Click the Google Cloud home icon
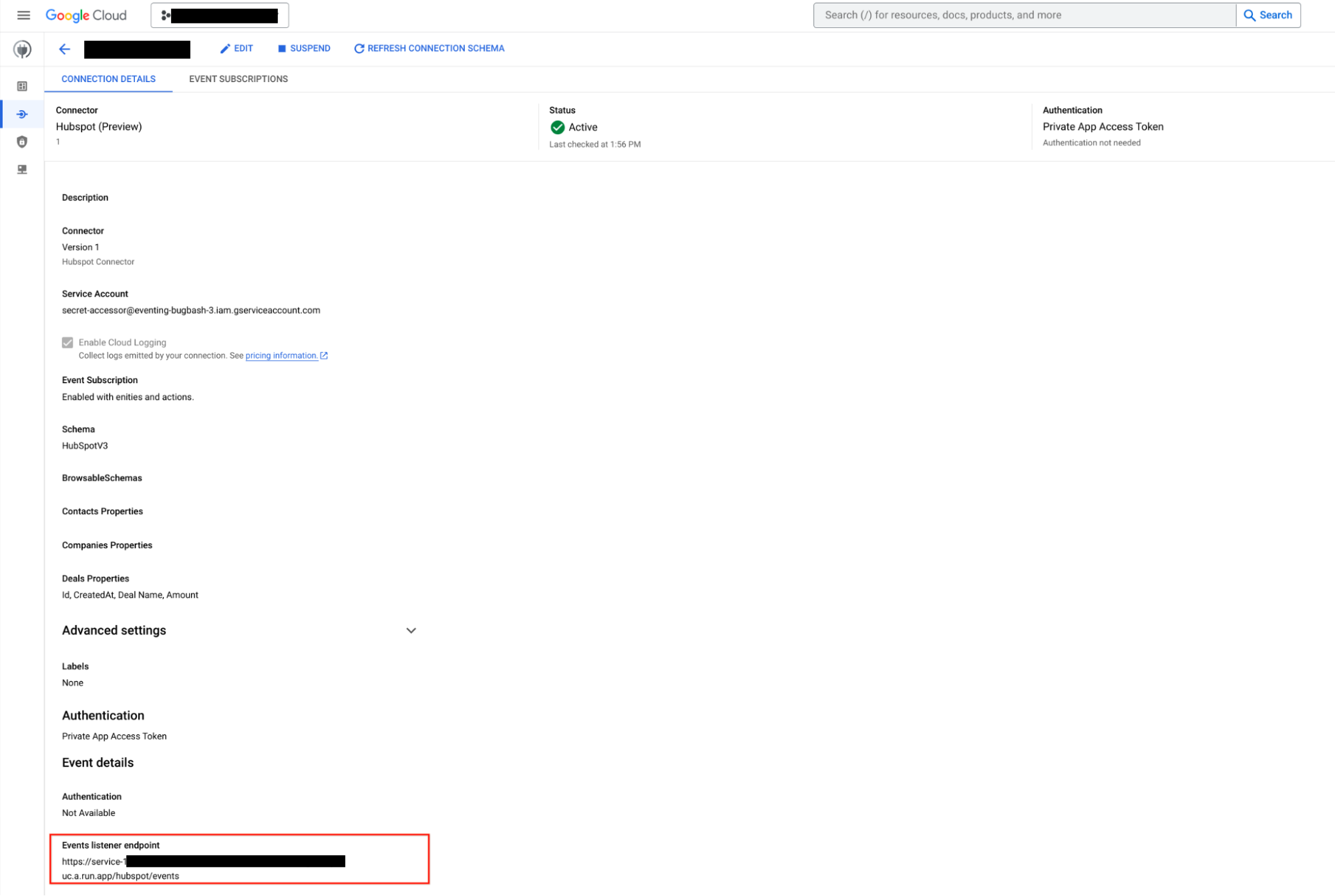 pyautogui.click(x=87, y=15)
